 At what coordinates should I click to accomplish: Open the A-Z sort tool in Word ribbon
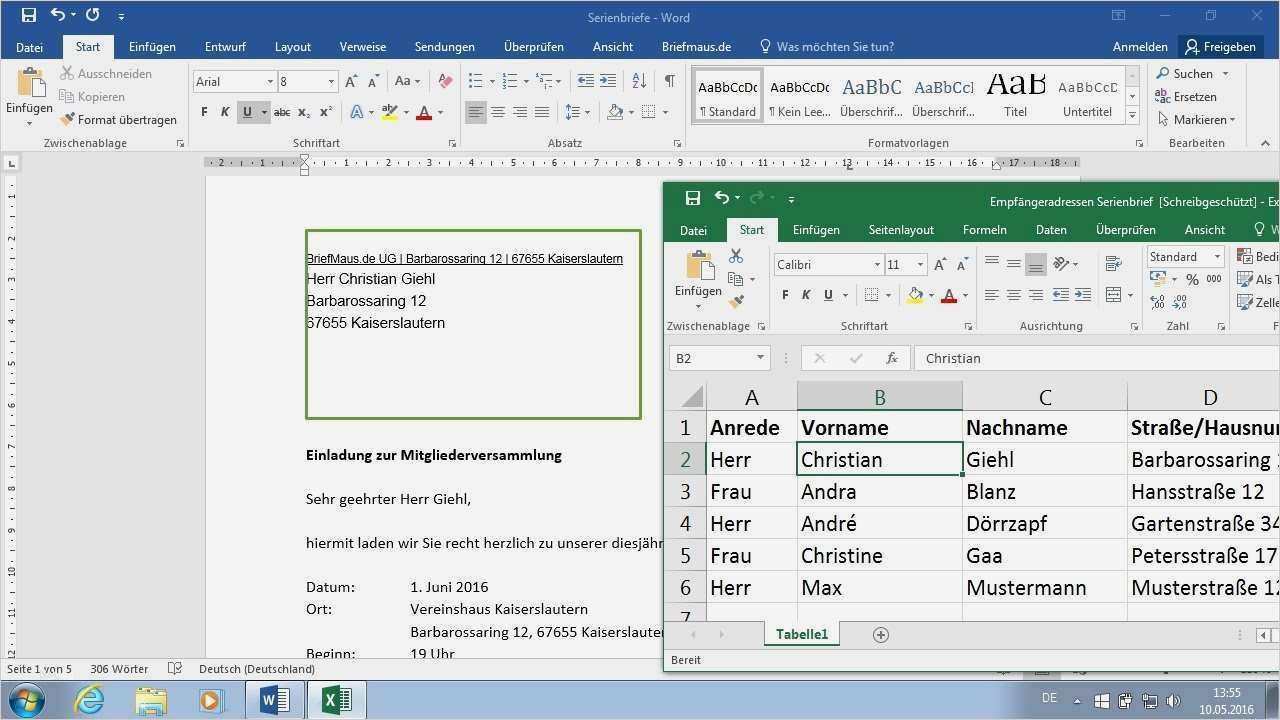click(638, 81)
